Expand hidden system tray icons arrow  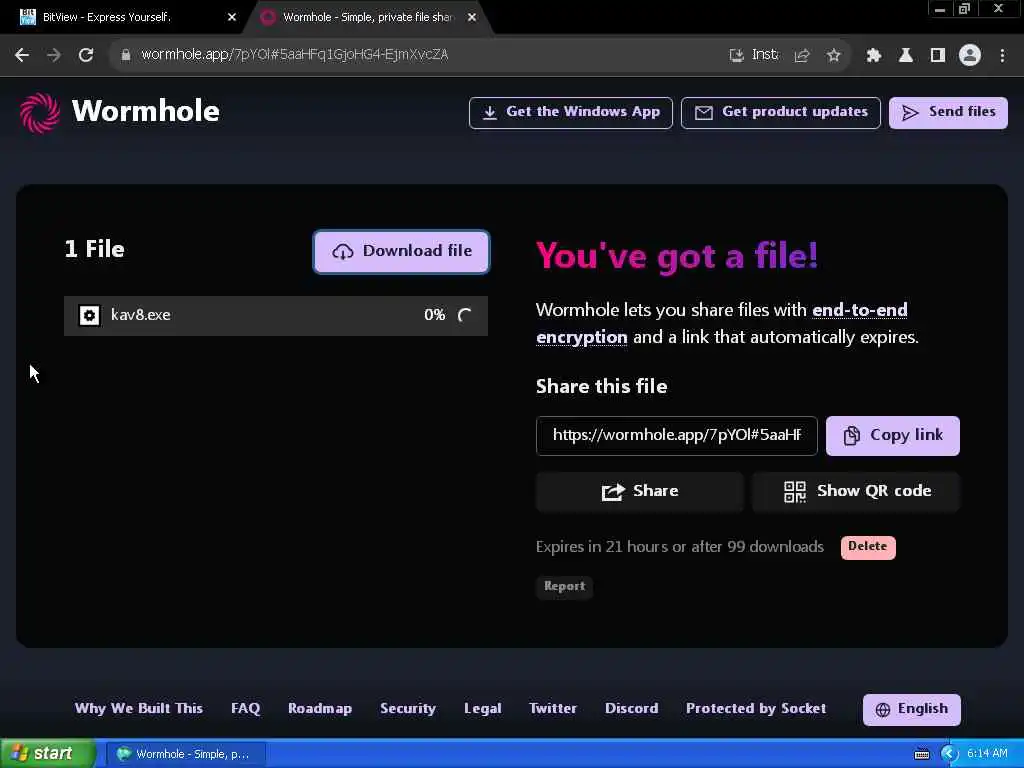(x=950, y=754)
